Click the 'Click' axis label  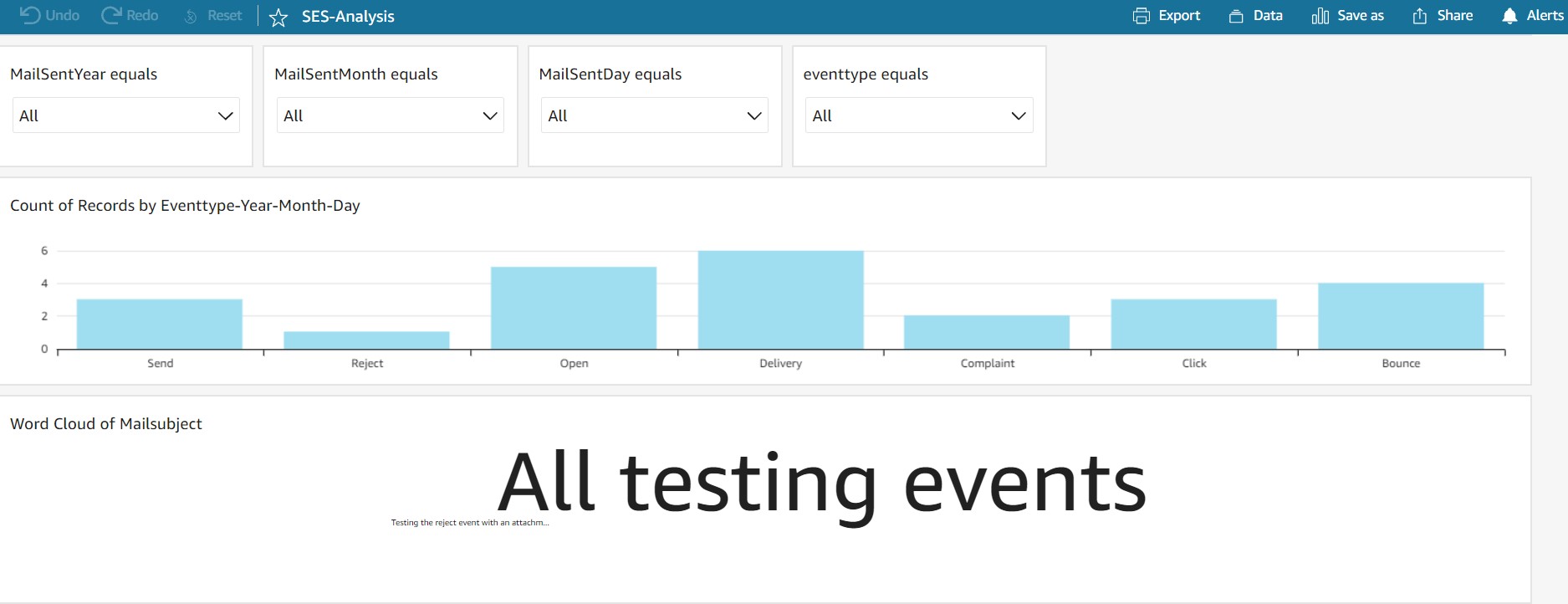click(x=1194, y=363)
